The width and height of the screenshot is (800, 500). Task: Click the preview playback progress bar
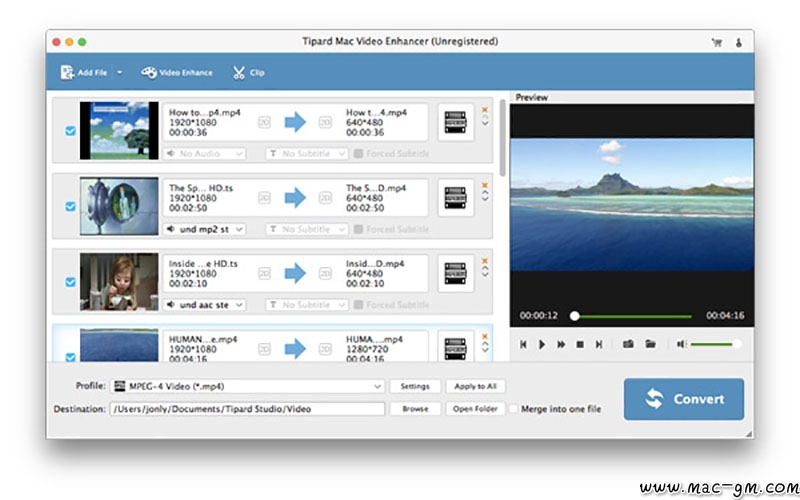click(x=631, y=316)
